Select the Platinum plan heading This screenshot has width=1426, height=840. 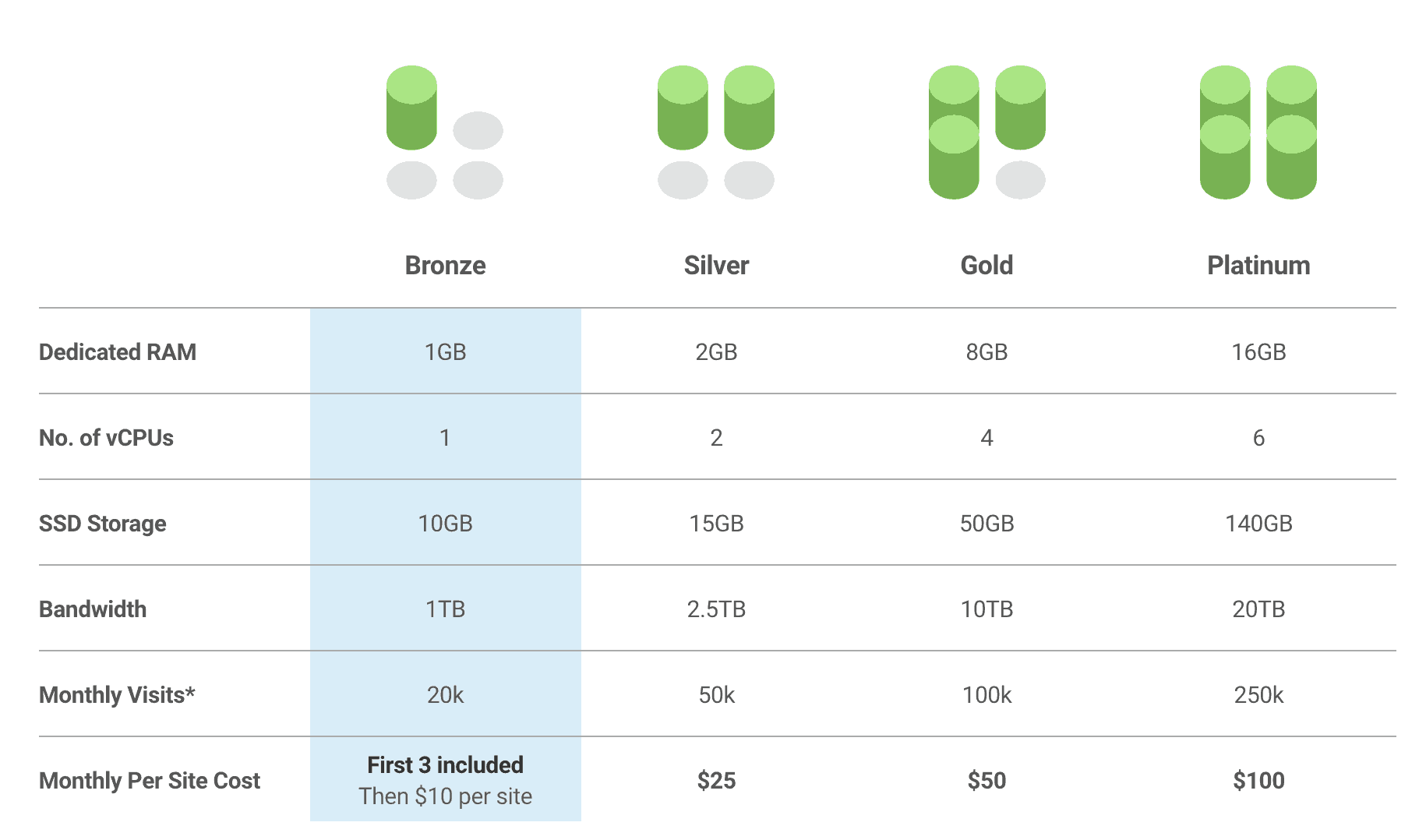click(x=1258, y=266)
